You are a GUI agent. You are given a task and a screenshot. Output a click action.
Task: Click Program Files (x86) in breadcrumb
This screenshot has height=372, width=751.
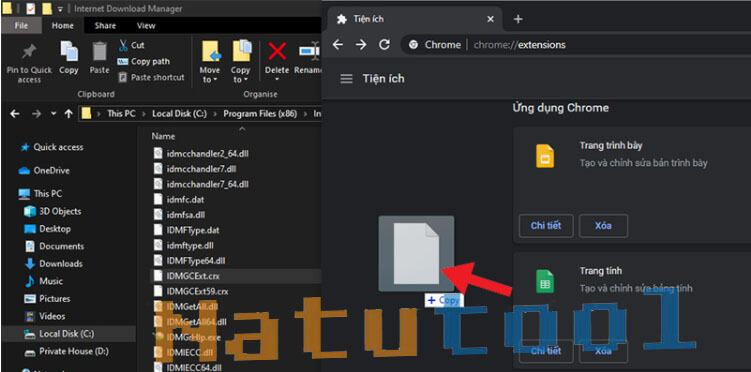pyautogui.click(x=260, y=114)
